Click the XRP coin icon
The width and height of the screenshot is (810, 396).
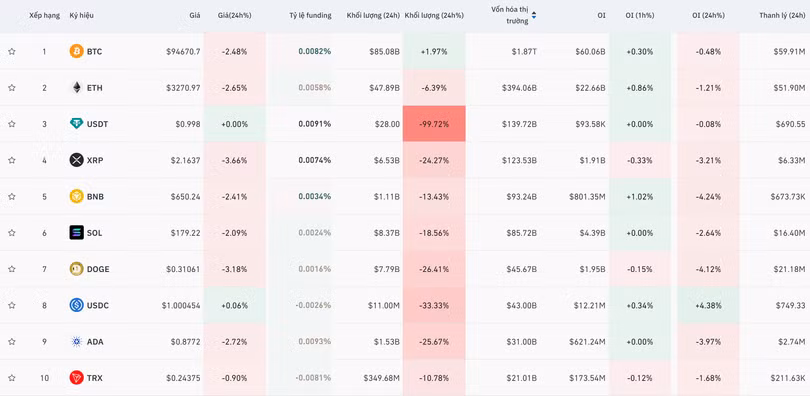click(76, 160)
